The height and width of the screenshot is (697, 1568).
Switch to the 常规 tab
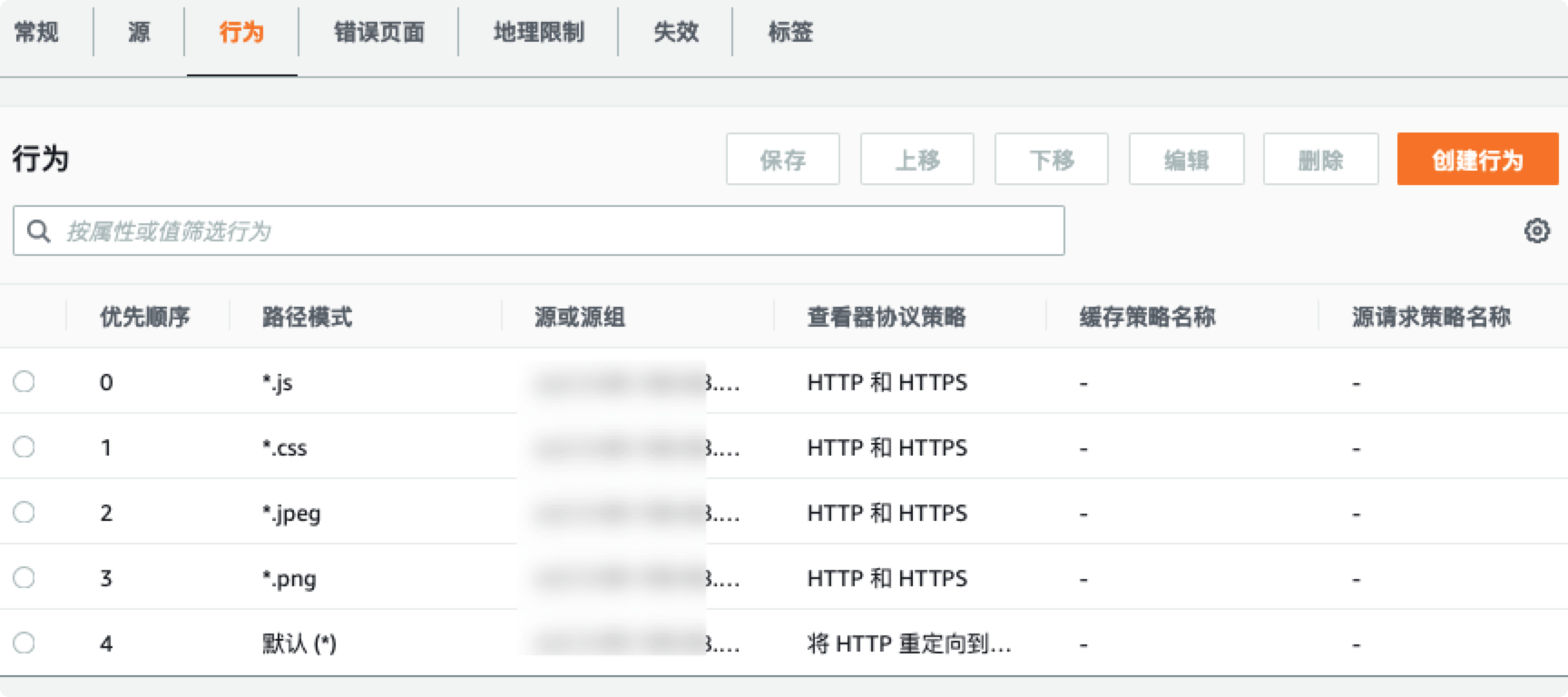click(36, 33)
